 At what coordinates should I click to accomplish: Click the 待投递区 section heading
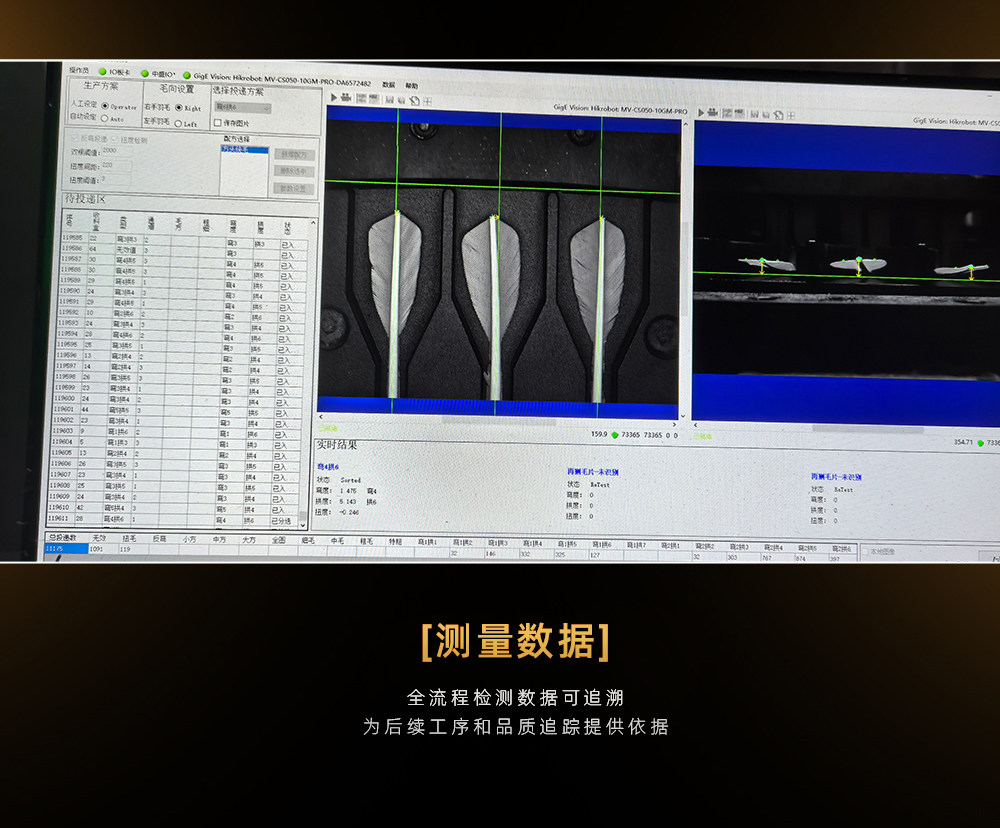pos(85,200)
